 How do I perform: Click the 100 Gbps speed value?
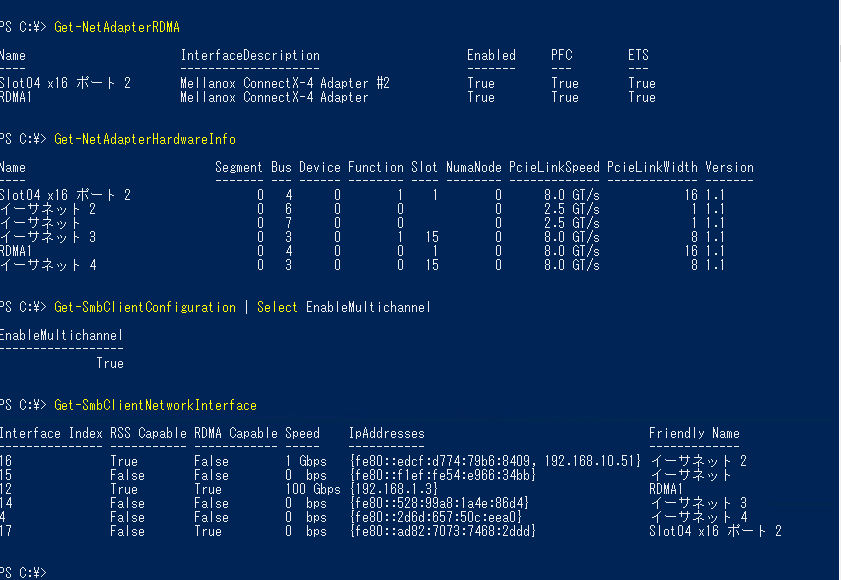[313, 489]
